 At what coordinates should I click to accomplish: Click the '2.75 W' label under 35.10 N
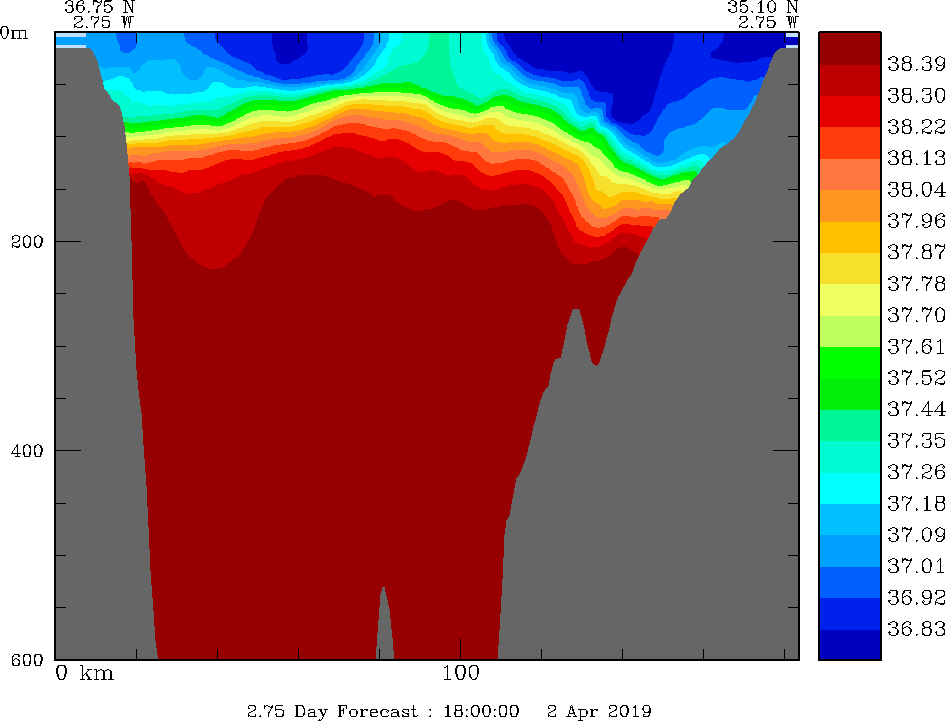click(x=768, y=22)
